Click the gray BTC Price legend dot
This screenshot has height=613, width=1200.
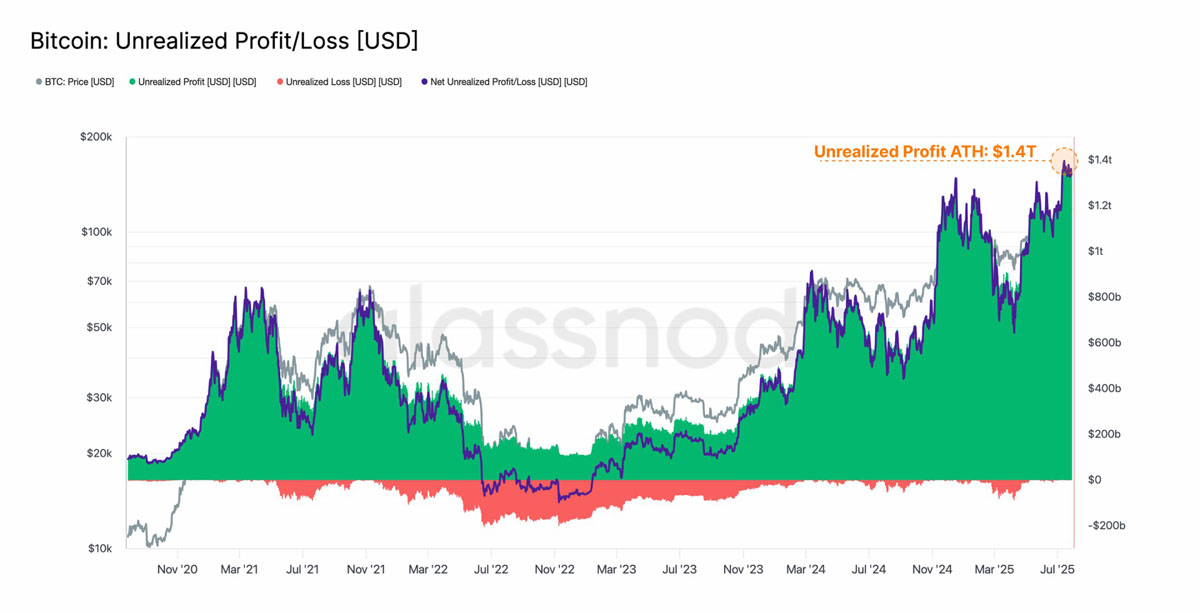pos(38,82)
